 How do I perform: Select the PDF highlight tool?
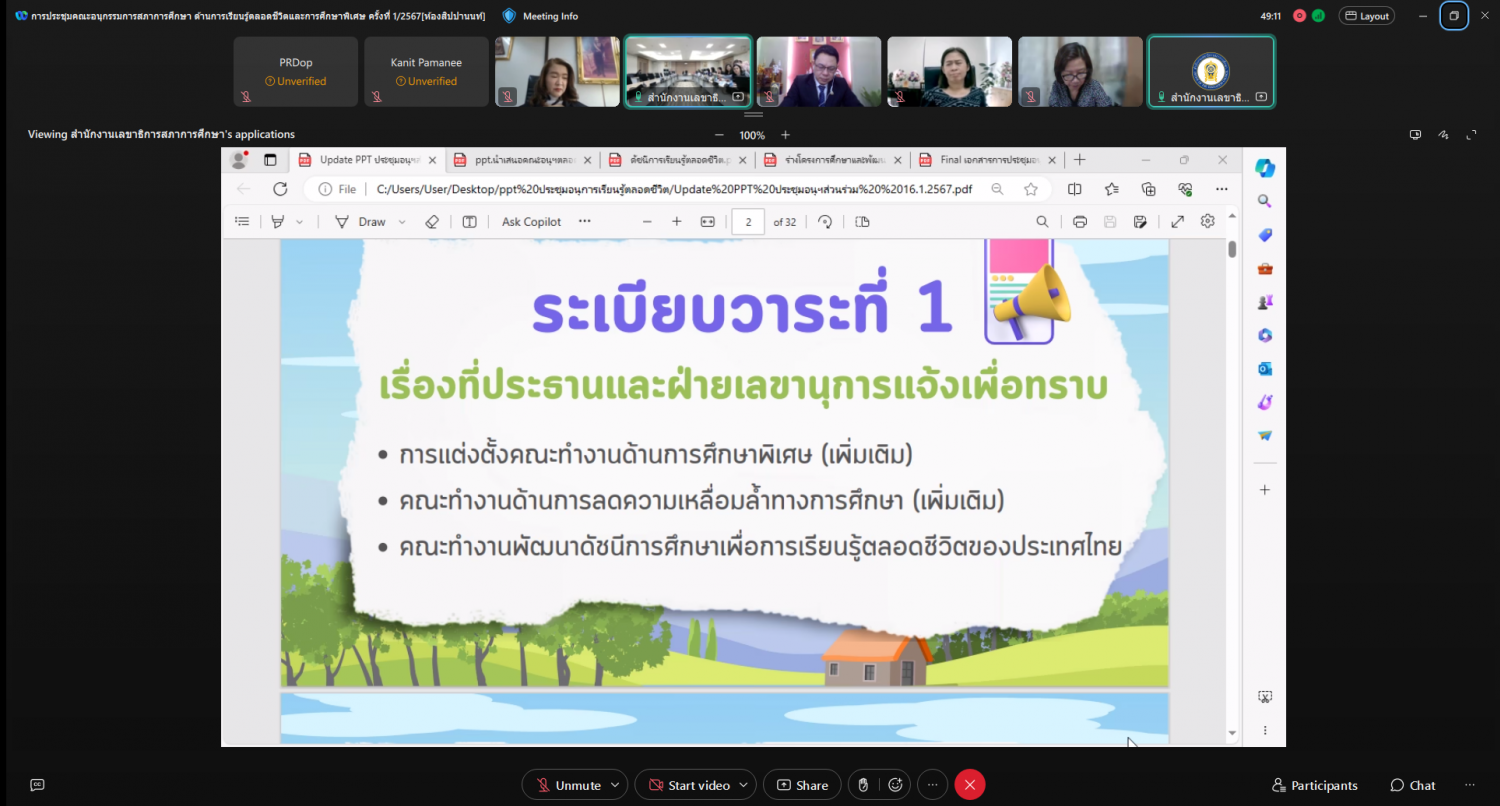(278, 222)
